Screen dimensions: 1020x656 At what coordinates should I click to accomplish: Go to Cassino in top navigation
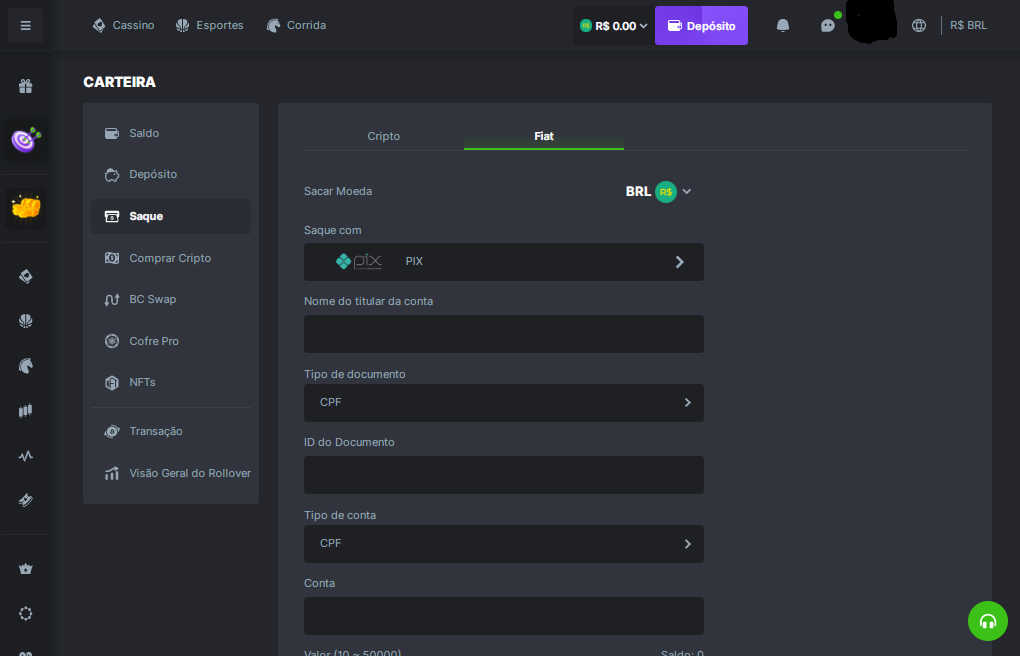click(x=124, y=25)
